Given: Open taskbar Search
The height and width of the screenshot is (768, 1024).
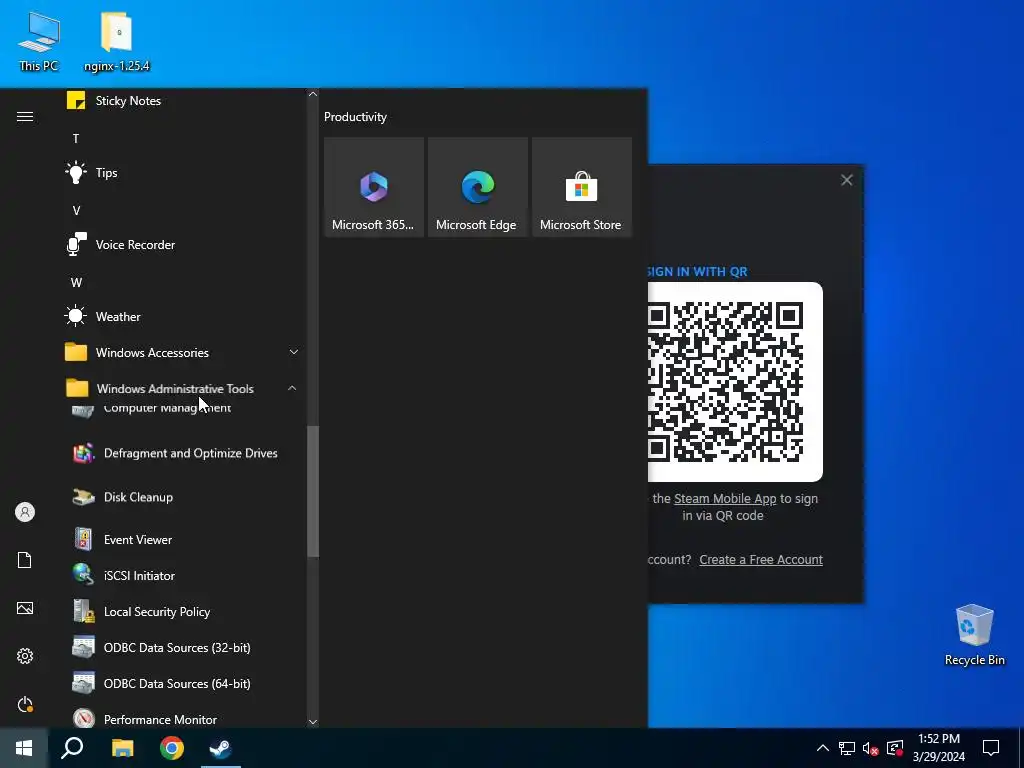Looking at the screenshot, I should point(72,748).
